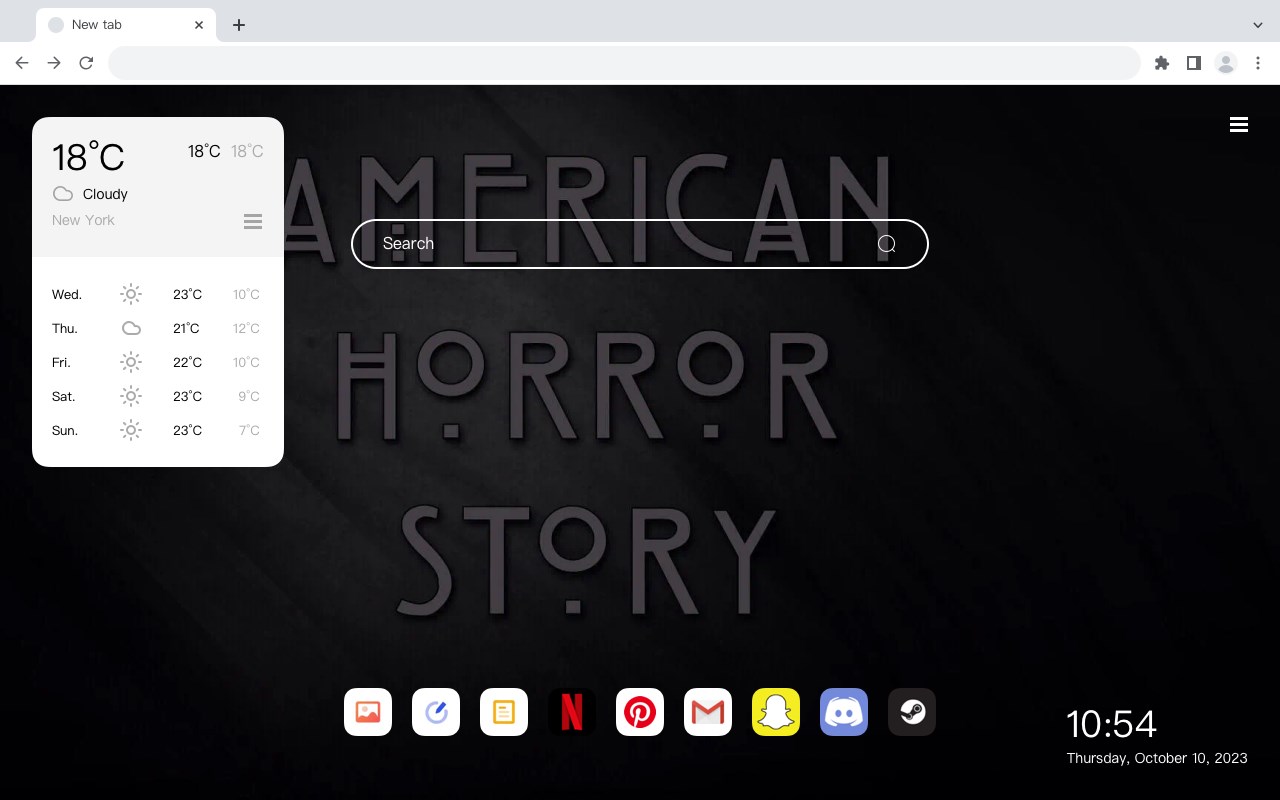Click the cloud icon beside Cloudy
This screenshot has height=800, width=1280.
pyautogui.click(x=62, y=194)
